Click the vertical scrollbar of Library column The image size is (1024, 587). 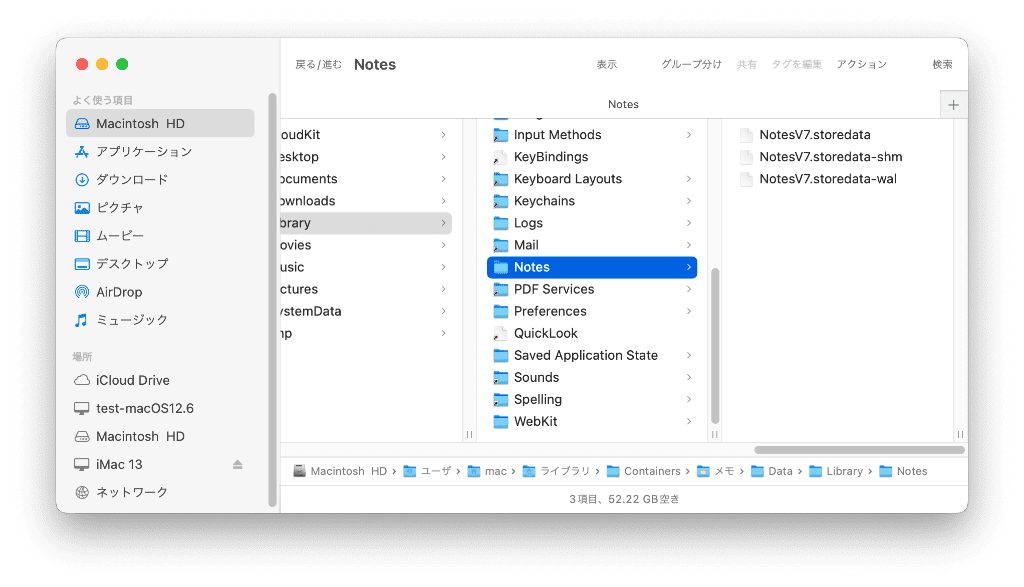pos(715,346)
